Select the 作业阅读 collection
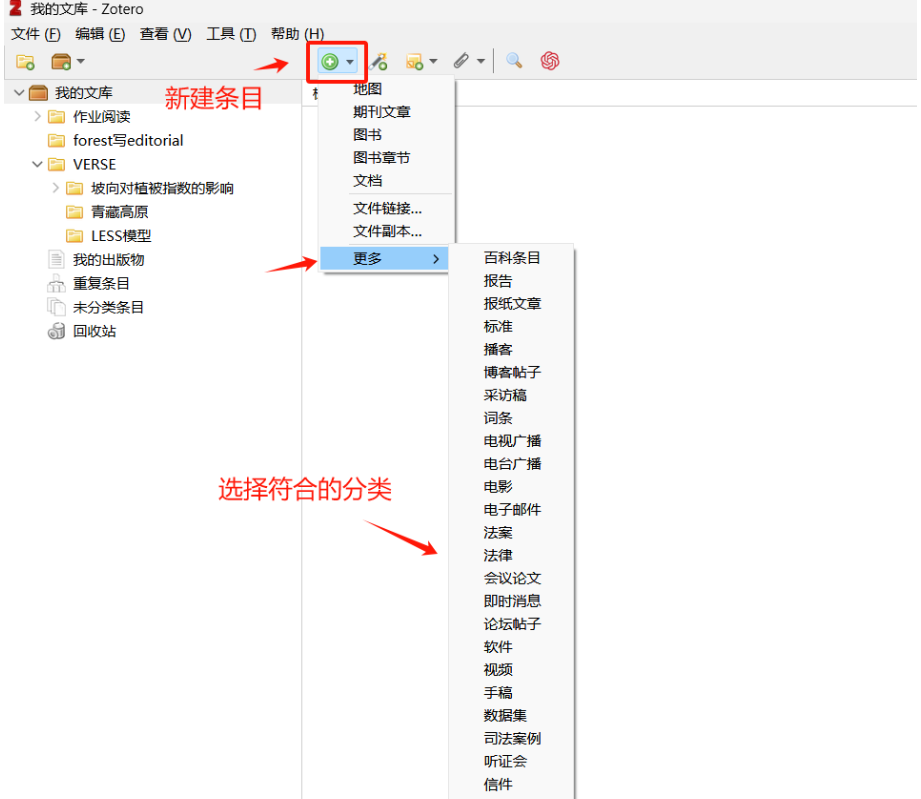Image resolution: width=921 pixels, height=799 pixels. pyautogui.click(x=102, y=117)
